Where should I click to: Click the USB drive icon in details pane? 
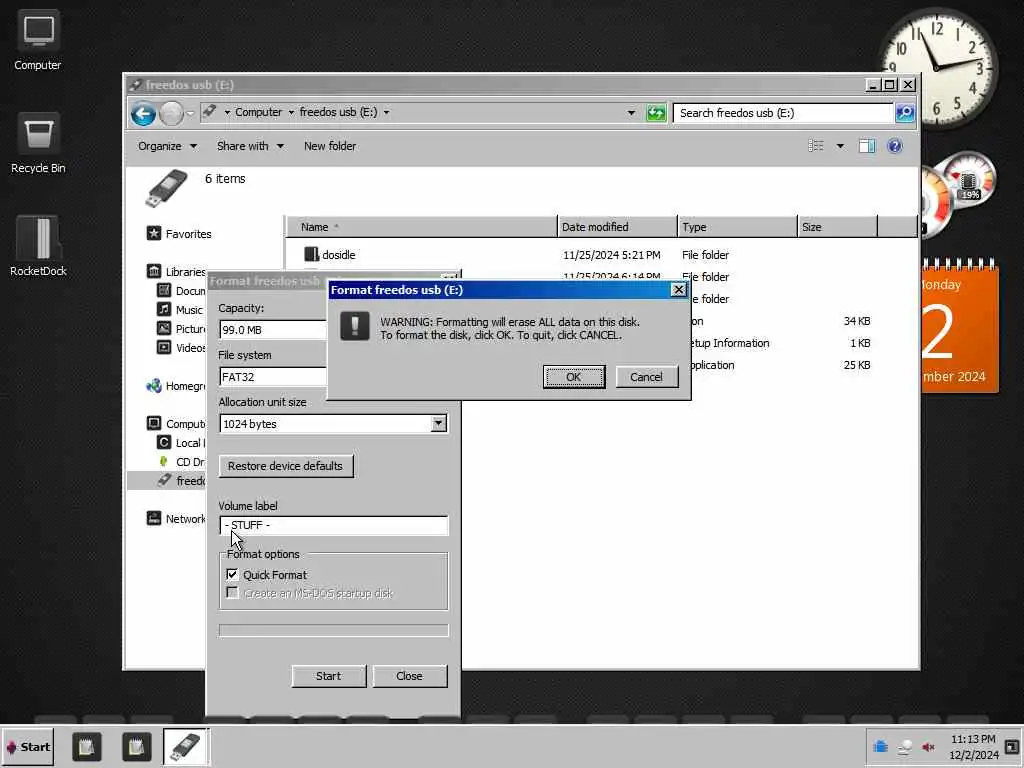tap(166, 188)
